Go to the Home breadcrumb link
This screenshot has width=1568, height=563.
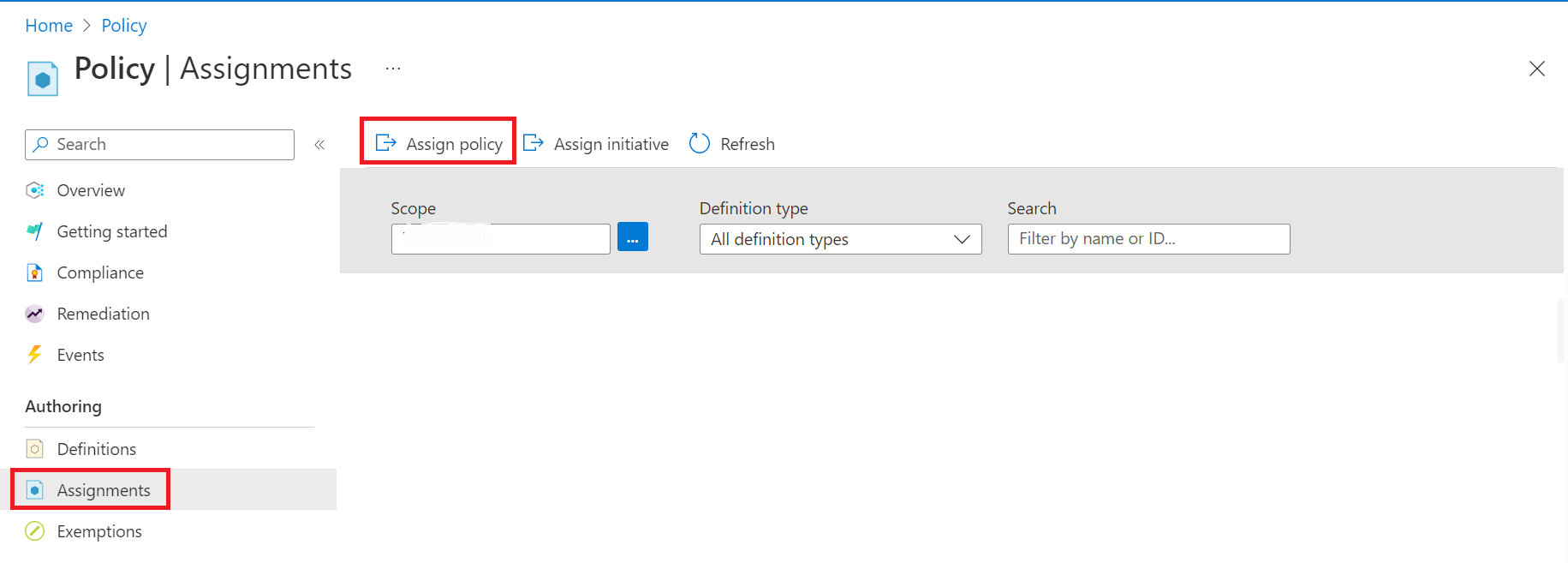point(49,26)
